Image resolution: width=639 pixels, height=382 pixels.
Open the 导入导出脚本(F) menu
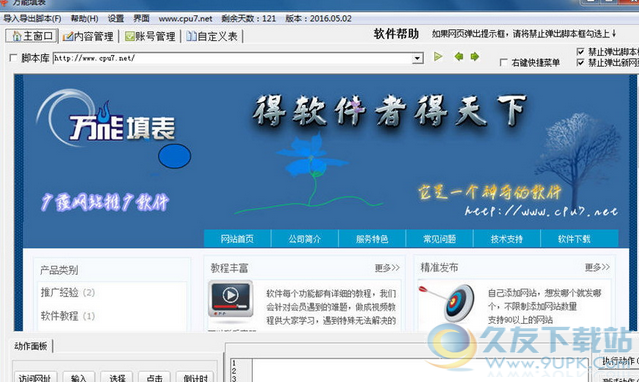[x=32, y=19]
